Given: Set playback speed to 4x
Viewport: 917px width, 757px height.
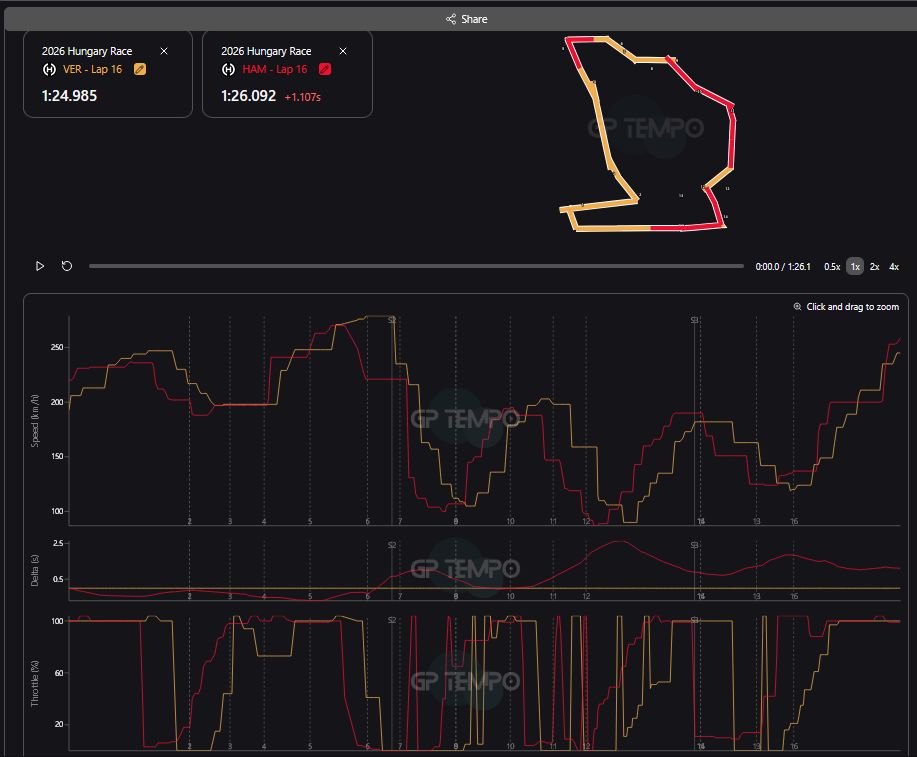Looking at the screenshot, I should pyautogui.click(x=894, y=267).
